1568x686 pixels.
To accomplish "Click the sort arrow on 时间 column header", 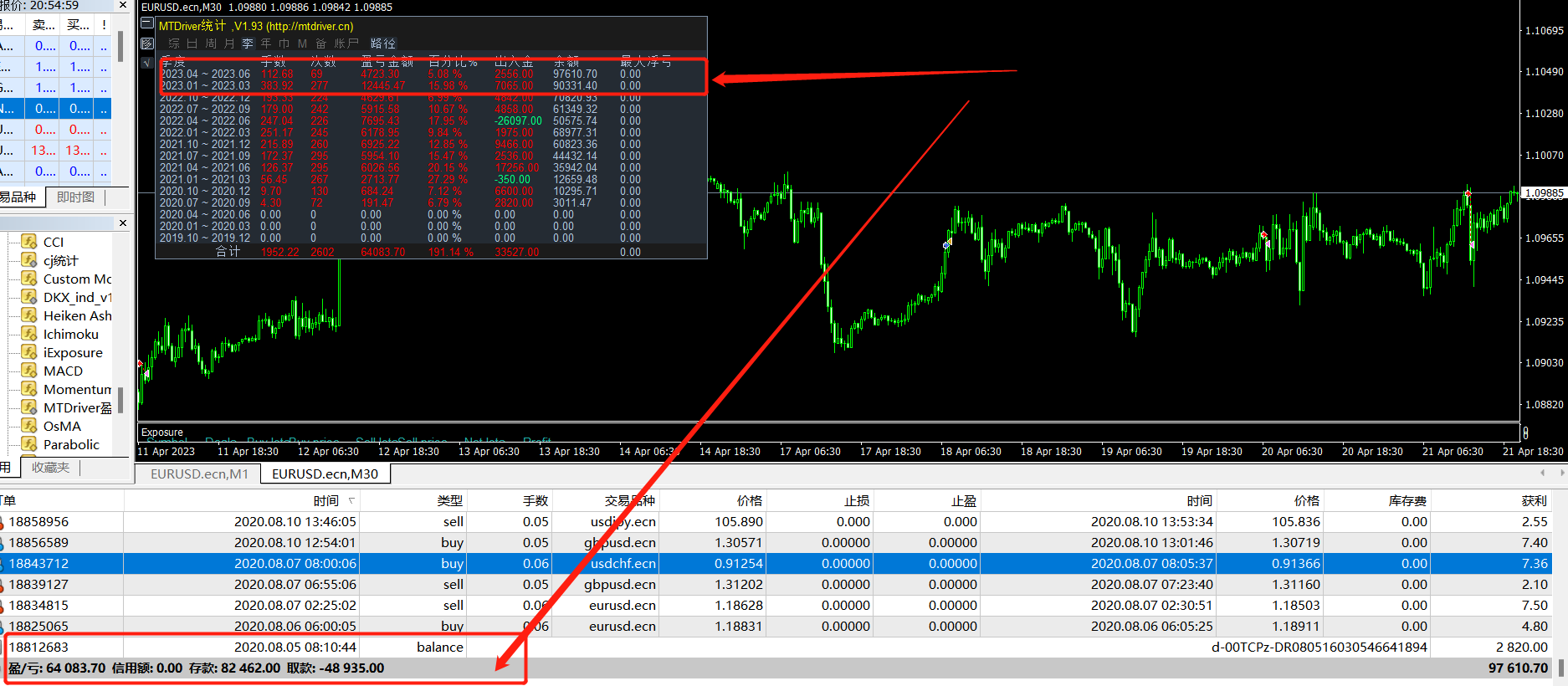I will tap(351, 501).
